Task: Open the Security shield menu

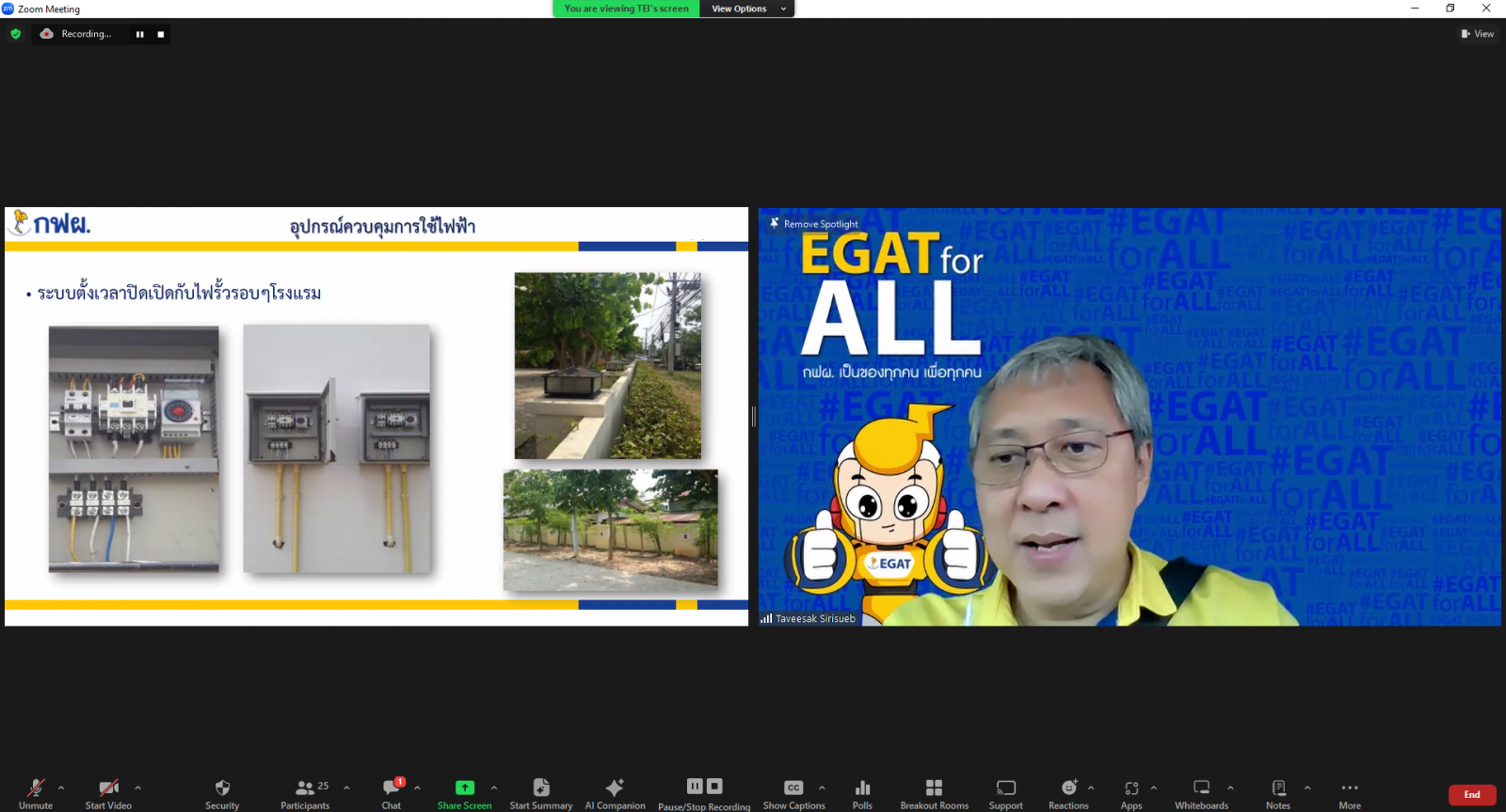Action: coord(222,793)
